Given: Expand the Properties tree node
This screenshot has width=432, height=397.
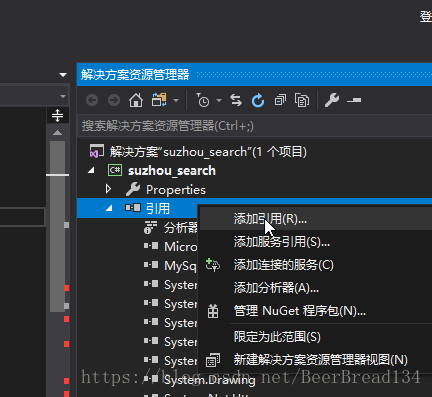Looking at the screenshot, I should pyautogui.click(x=108, y=189).
